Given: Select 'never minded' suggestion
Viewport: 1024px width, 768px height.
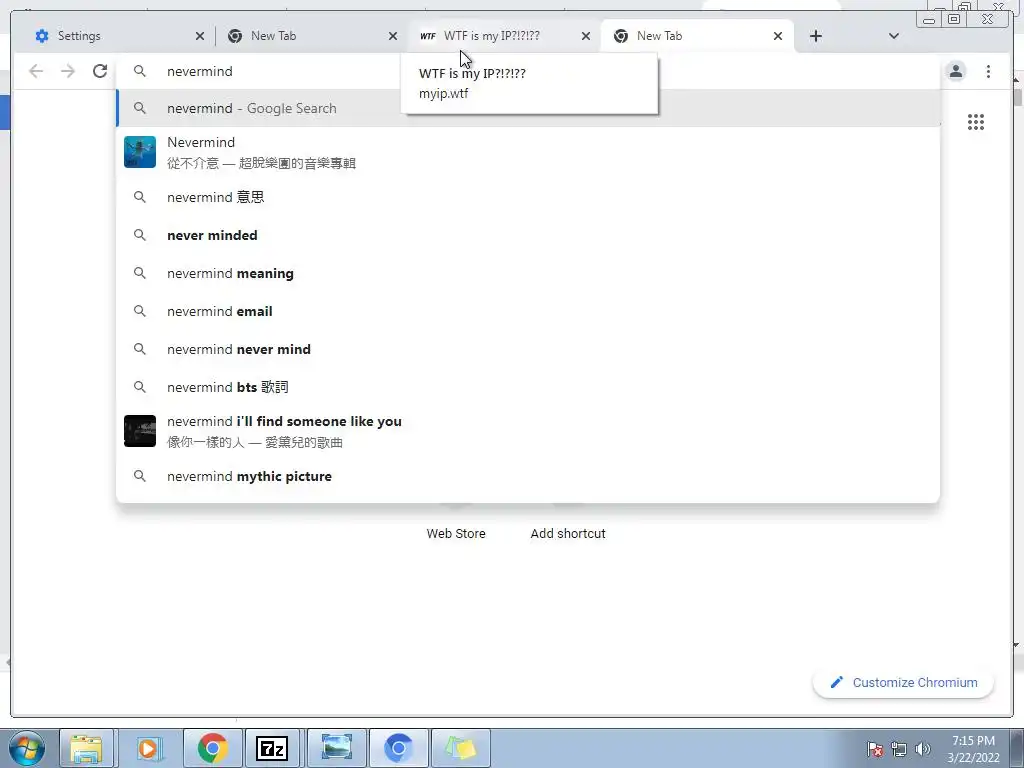Looking at the screenshot, I should [528, 235].
